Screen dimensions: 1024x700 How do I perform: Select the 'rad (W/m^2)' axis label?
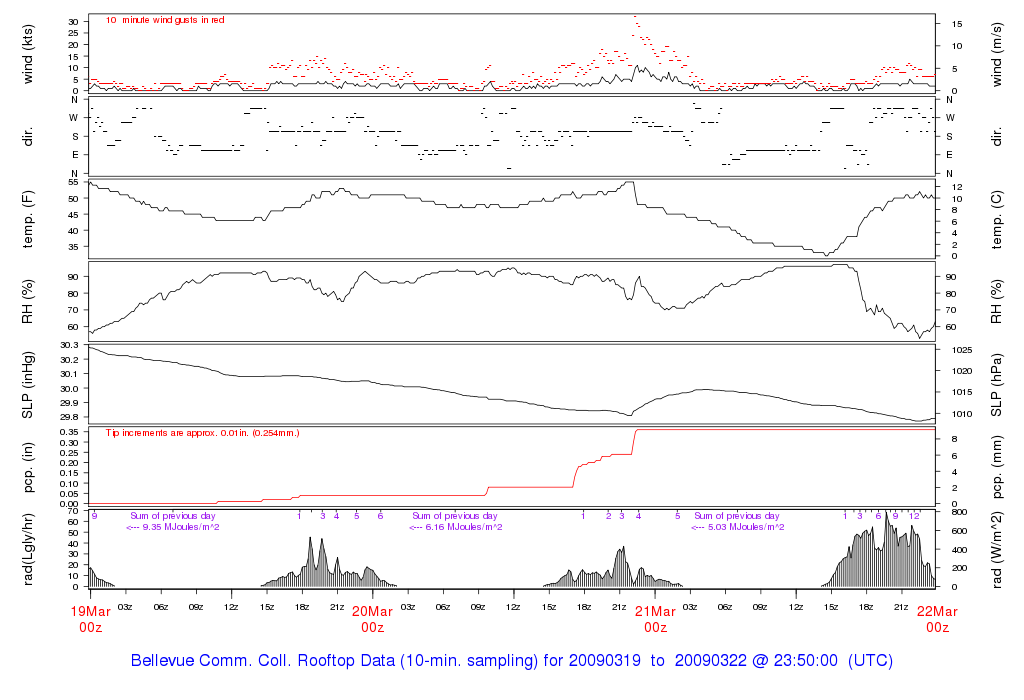pyautogui.click(x=996, y=549)
